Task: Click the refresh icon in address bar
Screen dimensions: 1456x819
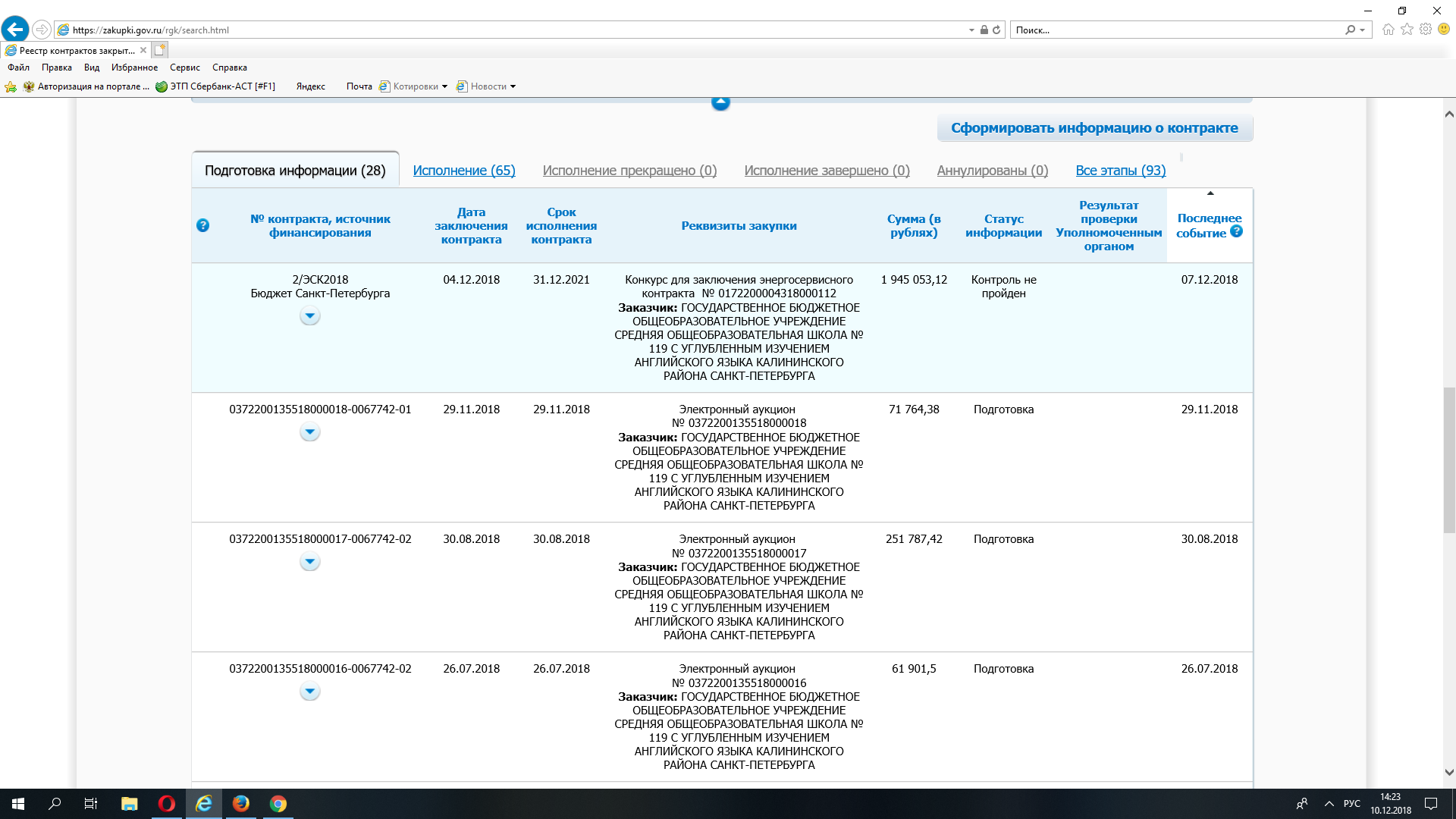Action: tap(996, 30)
